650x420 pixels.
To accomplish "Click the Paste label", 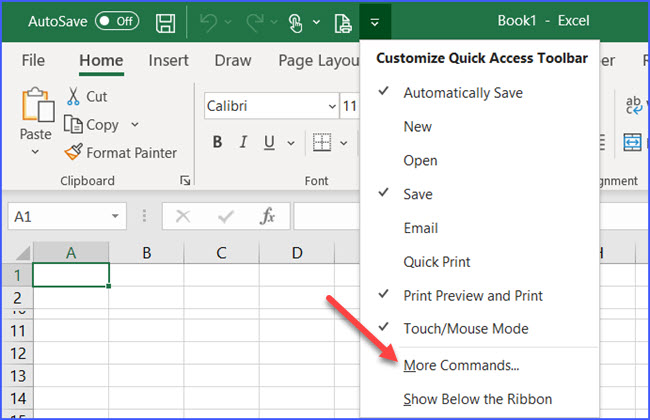I will [36, 134].
